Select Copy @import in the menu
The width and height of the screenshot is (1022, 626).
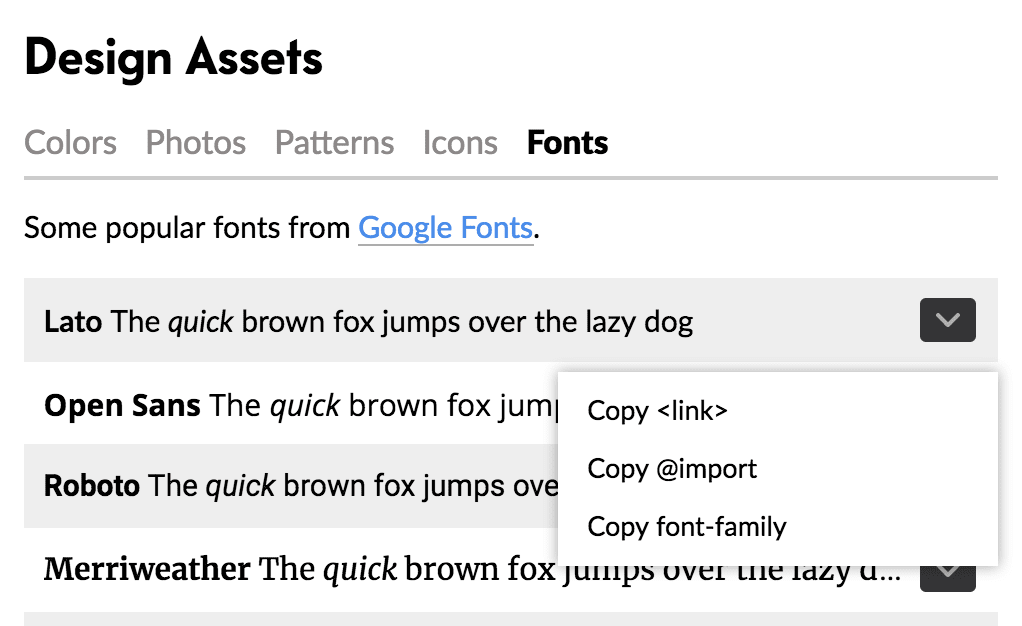pos(672,468)
